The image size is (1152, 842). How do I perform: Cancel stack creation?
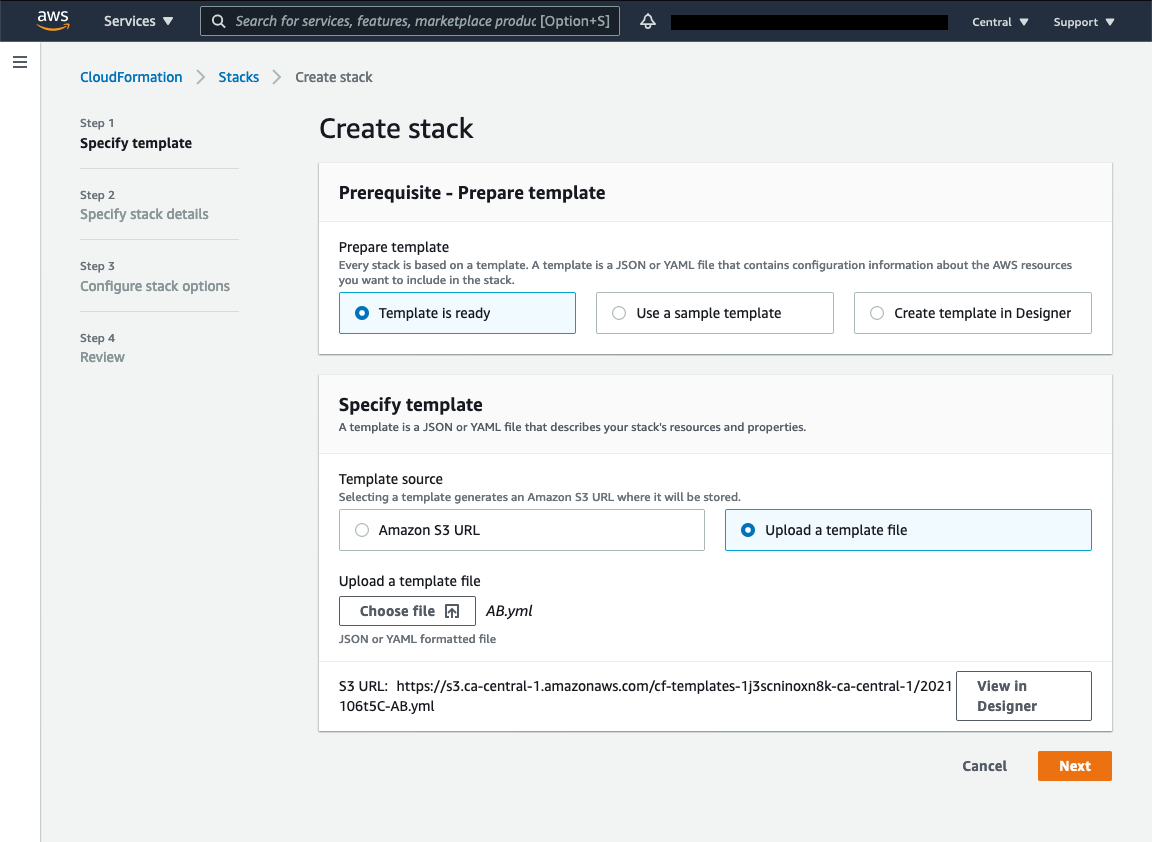[x=984, y=766]
